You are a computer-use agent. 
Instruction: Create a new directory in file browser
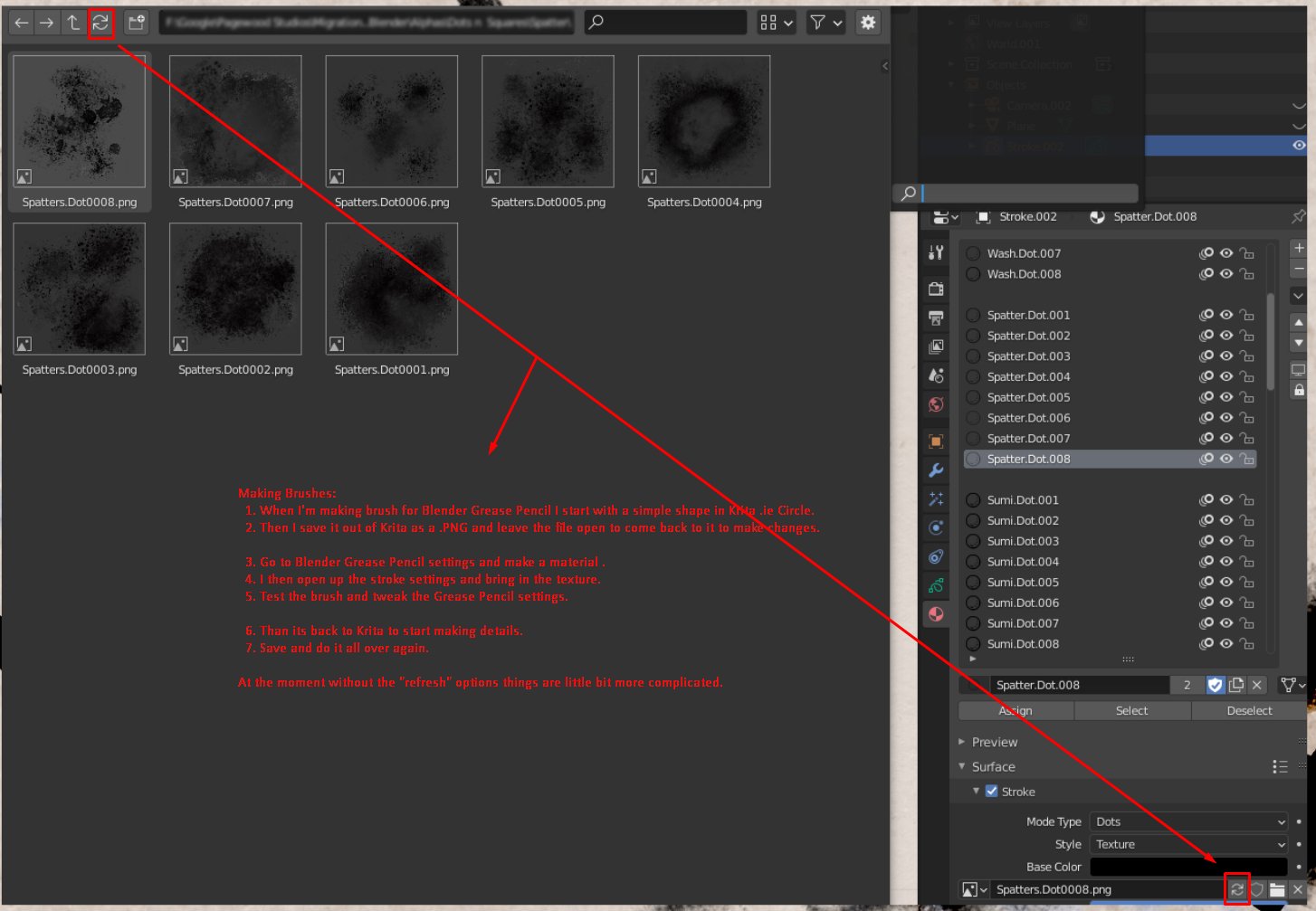(x=136, y=23)
